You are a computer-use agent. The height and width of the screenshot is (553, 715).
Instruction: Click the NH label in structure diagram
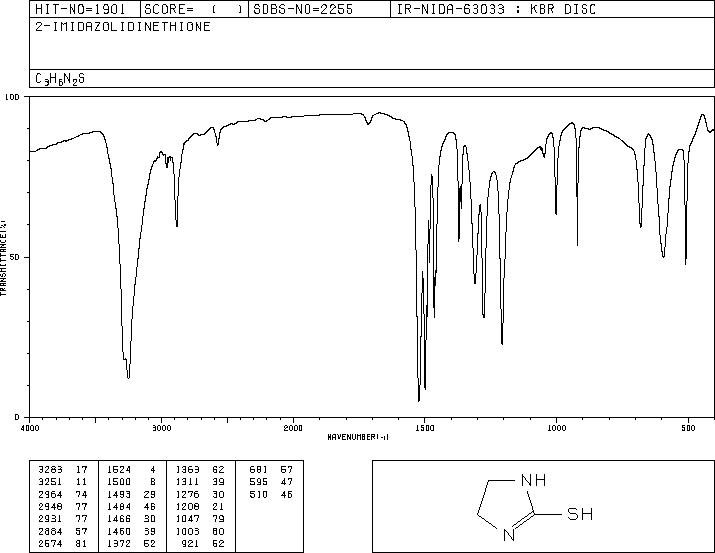tap(534, 480)
